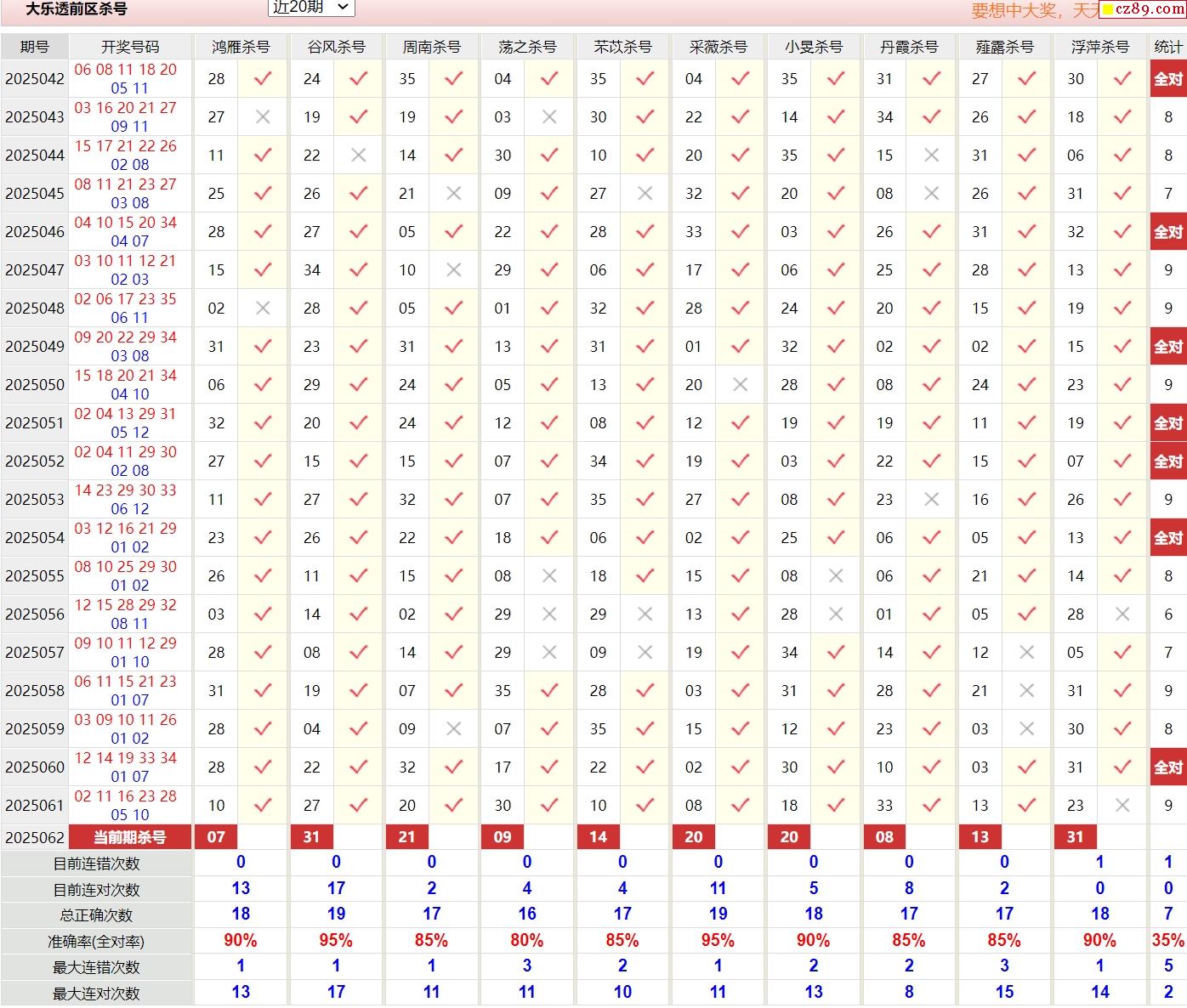Click the X mark for 丹霞杀号 in issue 2025044
Screen dimensions: 1187x1008
click(x=931, y=156)
